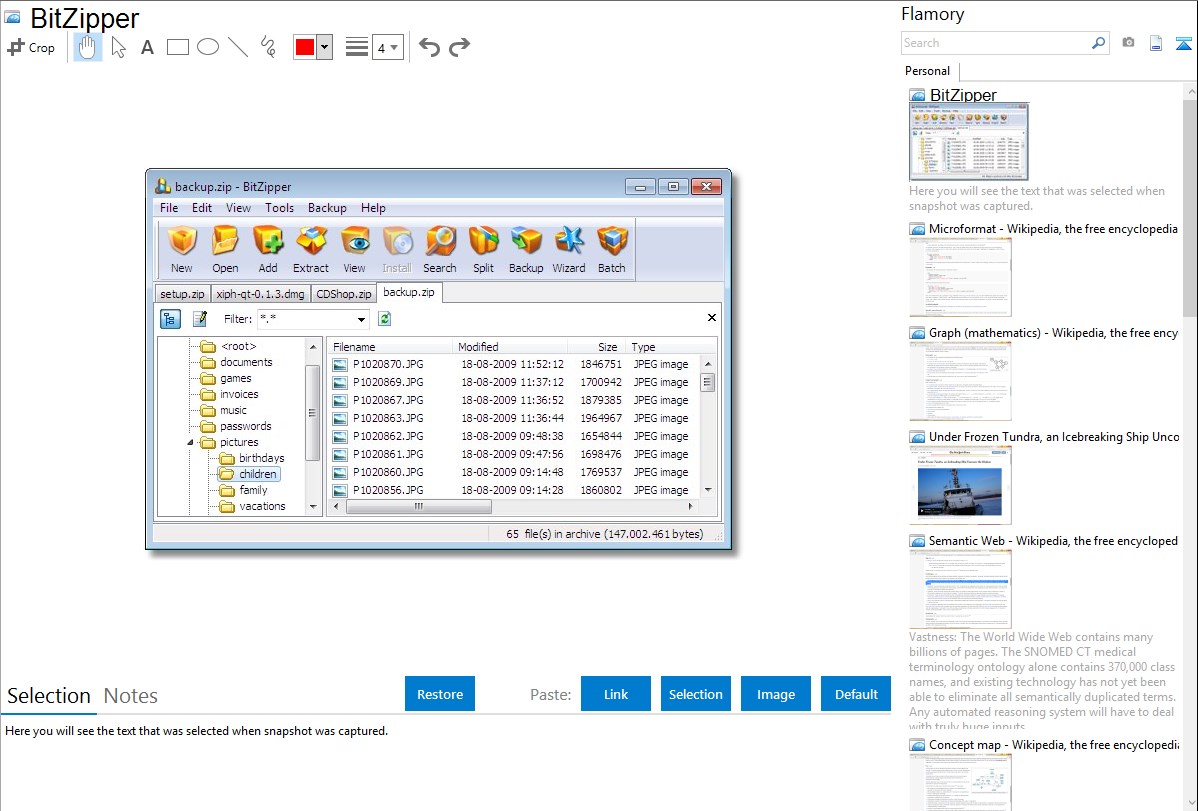Screen dimensions: 1198x811
Task: Click the Split toolbar icon
Action: [x=484, y=249]
